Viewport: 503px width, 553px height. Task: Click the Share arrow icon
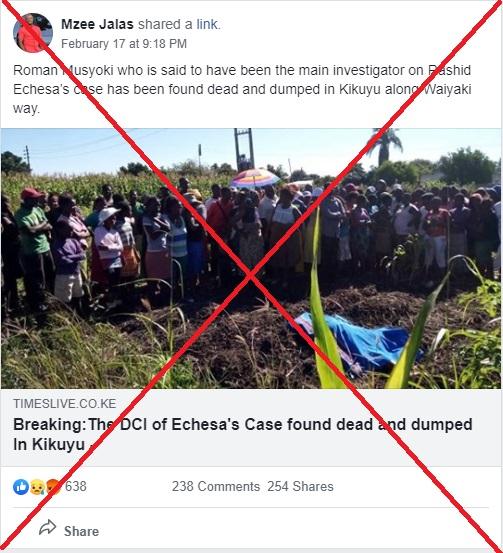click(x=48, y=528)
